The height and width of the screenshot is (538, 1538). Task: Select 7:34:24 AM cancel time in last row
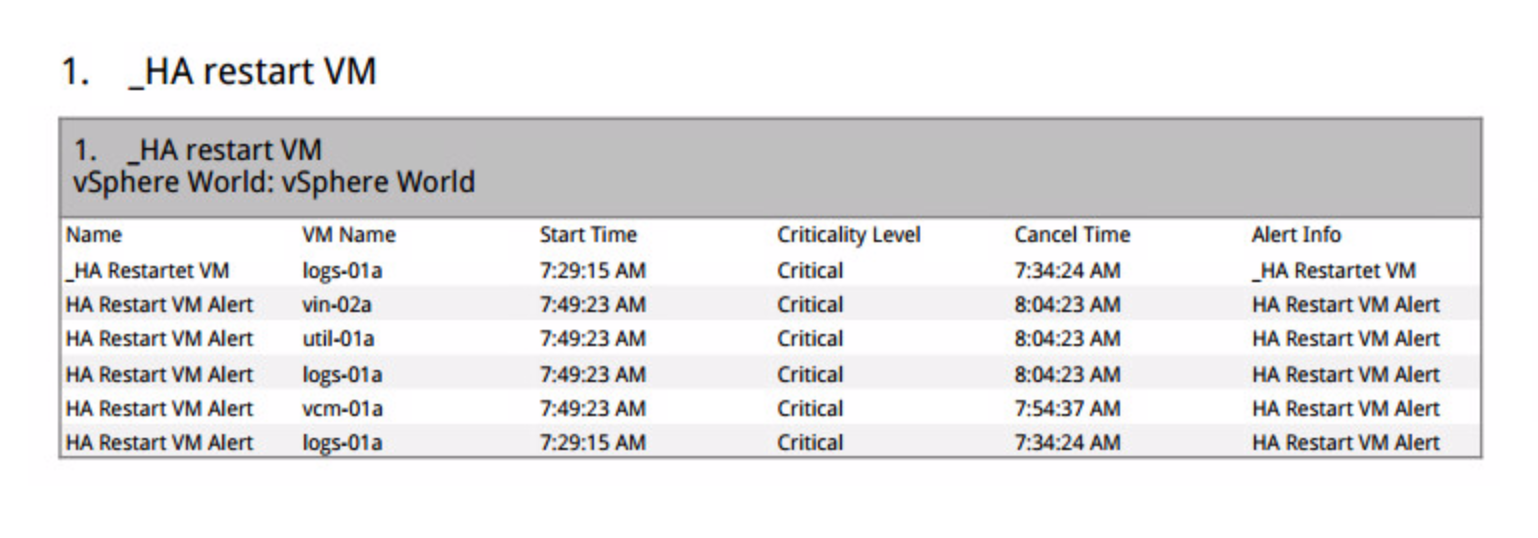click(x=1067, y=443)
